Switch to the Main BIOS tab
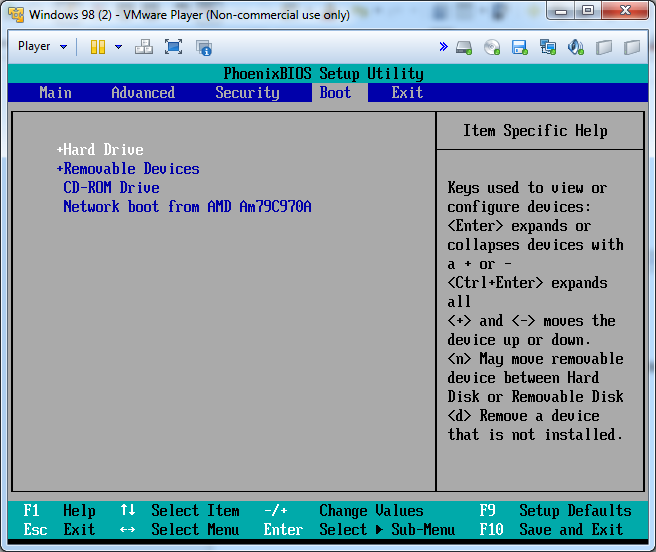This screenshot has height=552, width=656. tap(55, 93)
